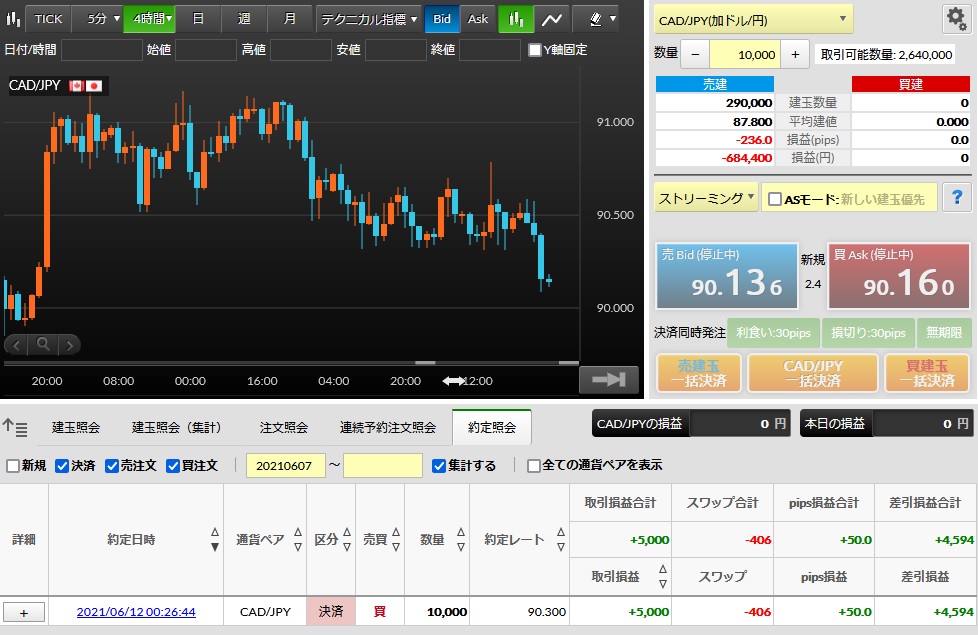Jump to latest candle arrow button
The image size is (978, 635).
[x=609, y=379]
